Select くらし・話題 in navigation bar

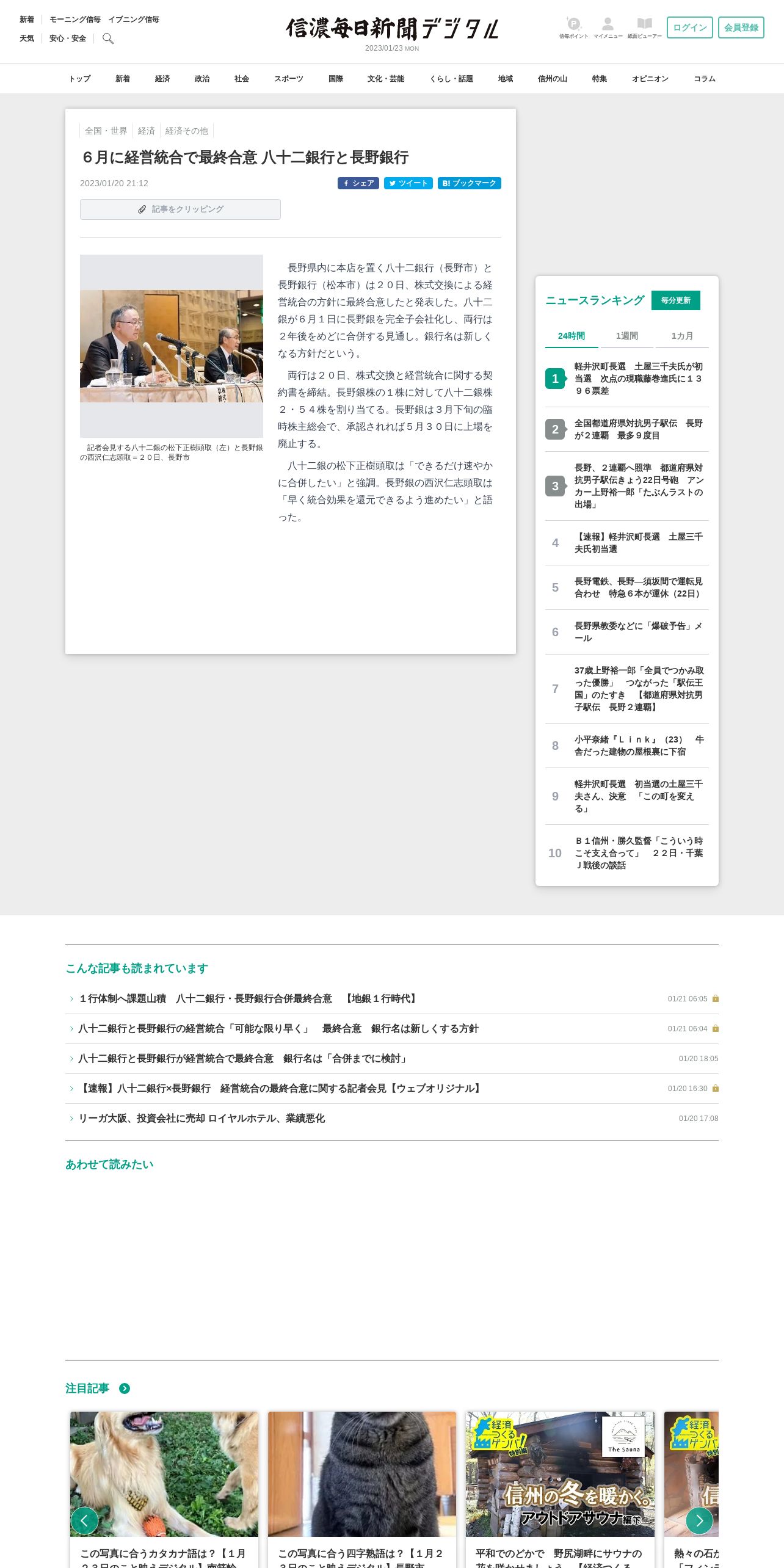(x=451, y=79)
